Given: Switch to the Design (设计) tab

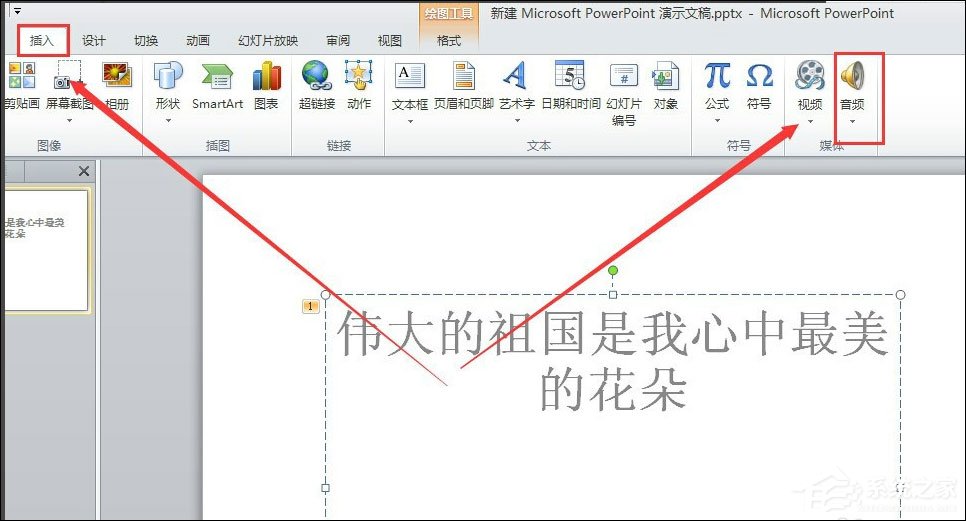Looking at the screenshot, I should pos(94,41).
